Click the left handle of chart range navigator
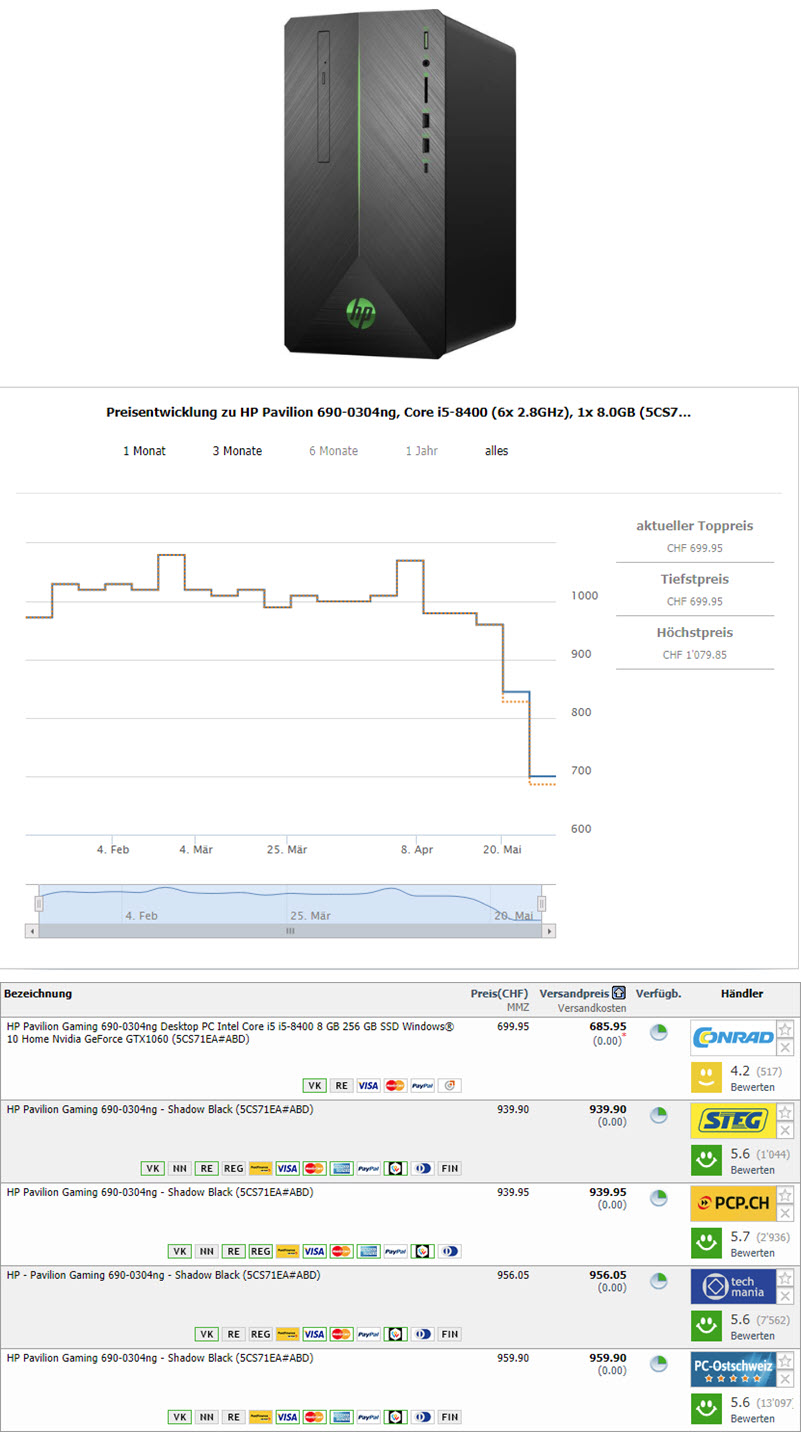801x1432 pixels. click(x=38, y=904)
